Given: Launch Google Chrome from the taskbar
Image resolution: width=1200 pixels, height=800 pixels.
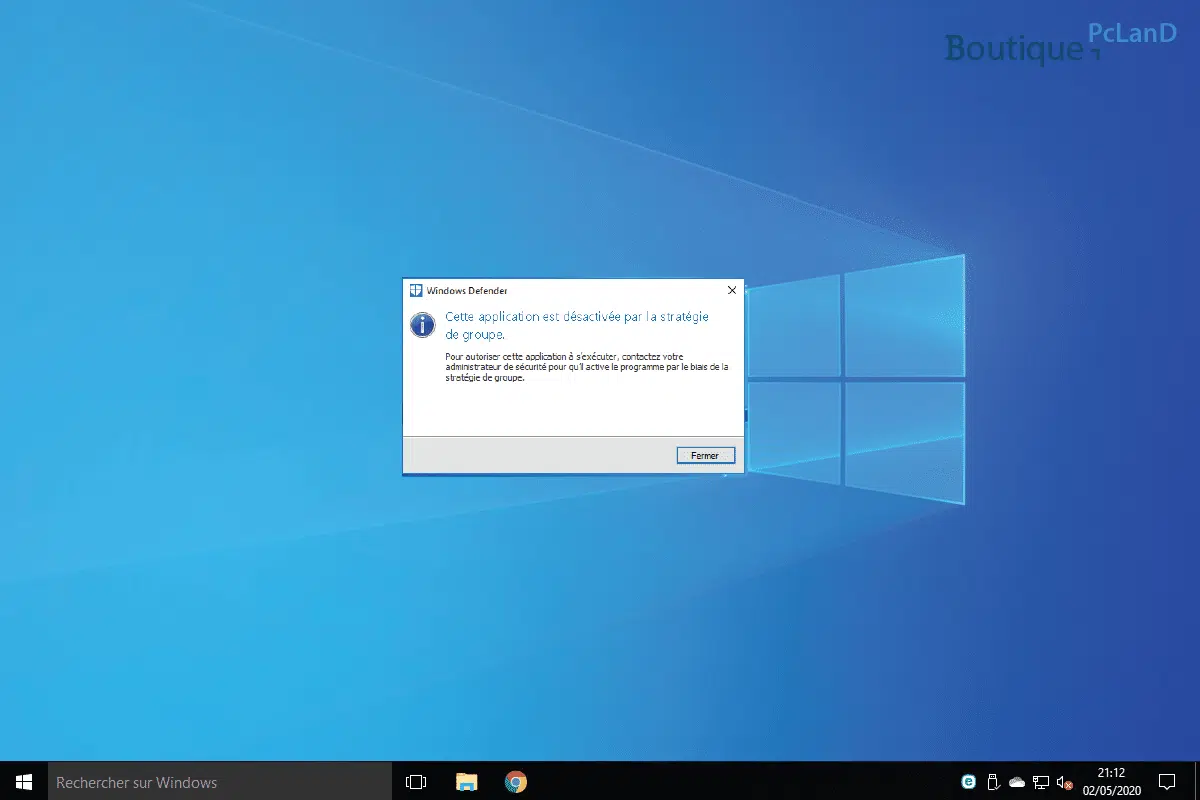Looking at the screenshot, I should coord(515,782).
